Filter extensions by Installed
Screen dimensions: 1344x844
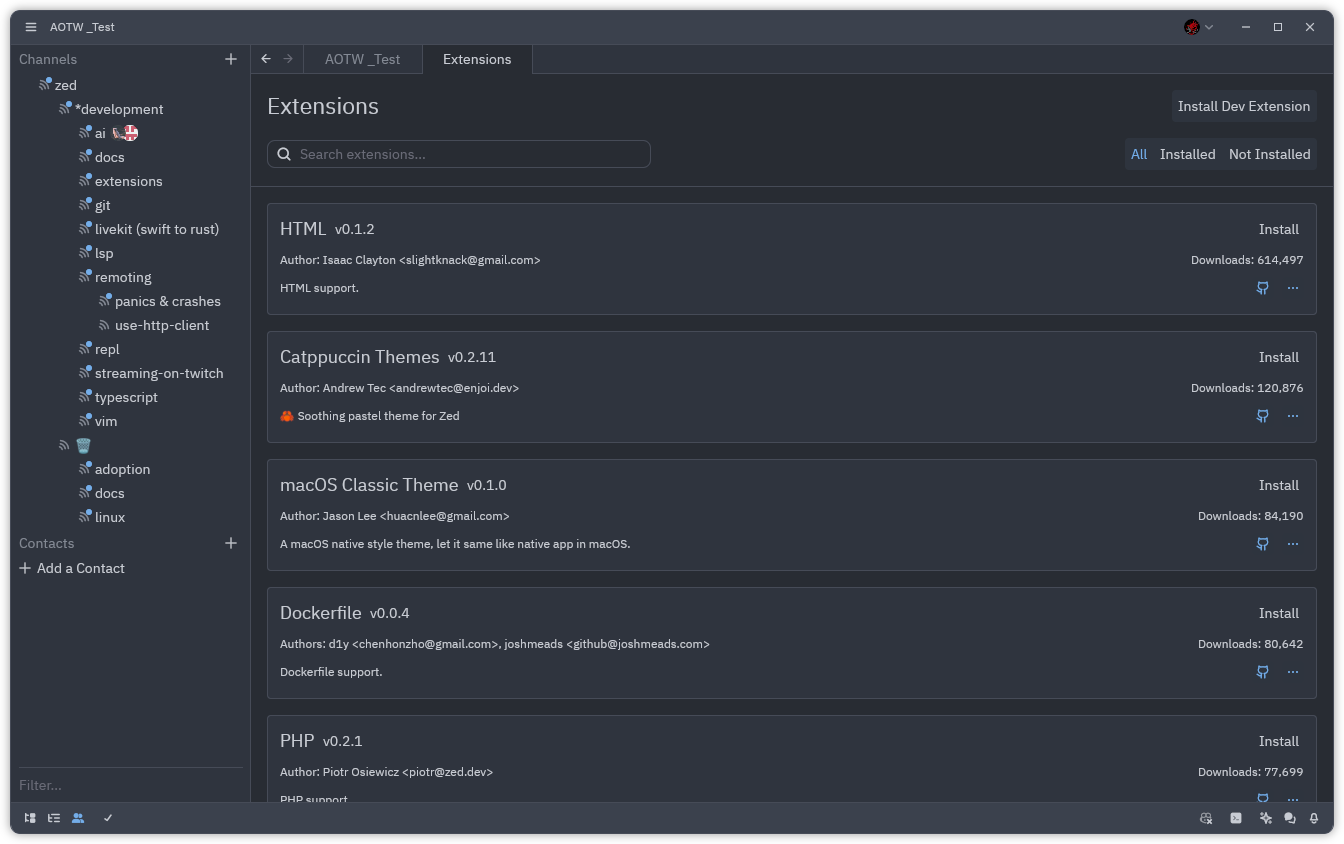1187,154
